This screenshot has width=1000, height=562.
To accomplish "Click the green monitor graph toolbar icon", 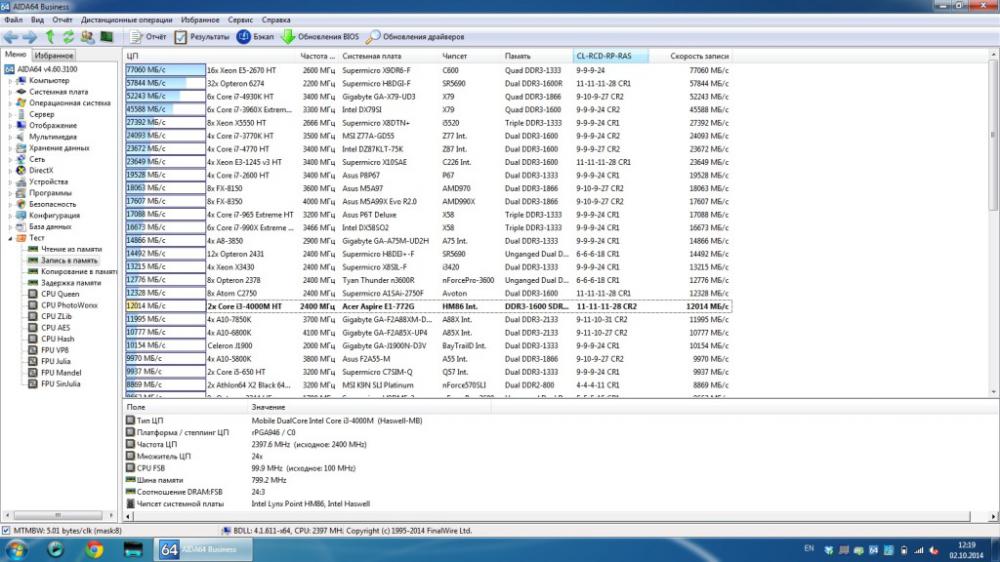I will pyautogui.click(x=107, y=37).
